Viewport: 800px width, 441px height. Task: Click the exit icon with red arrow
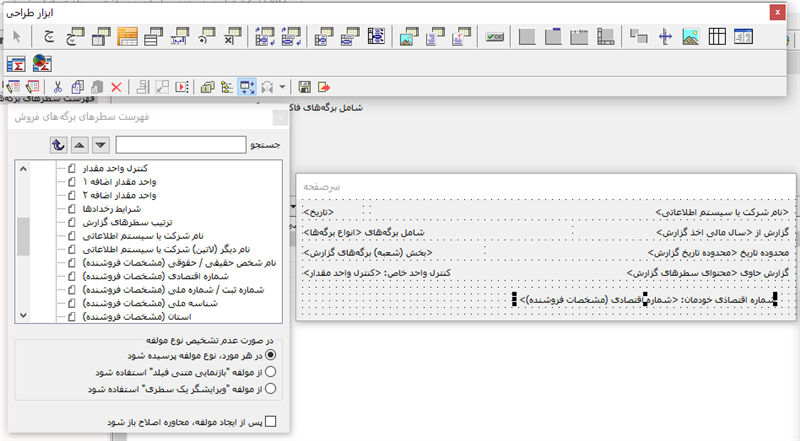[324, 88]
